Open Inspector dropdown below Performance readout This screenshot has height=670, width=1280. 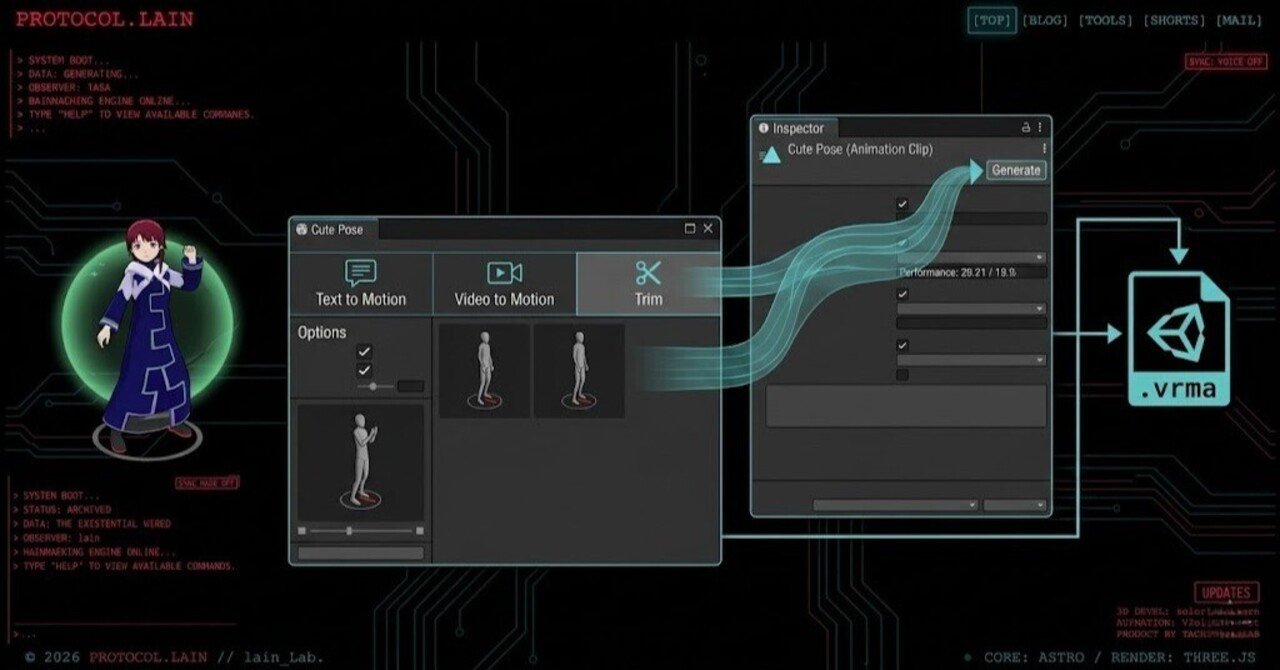click(x=972, y=309)
